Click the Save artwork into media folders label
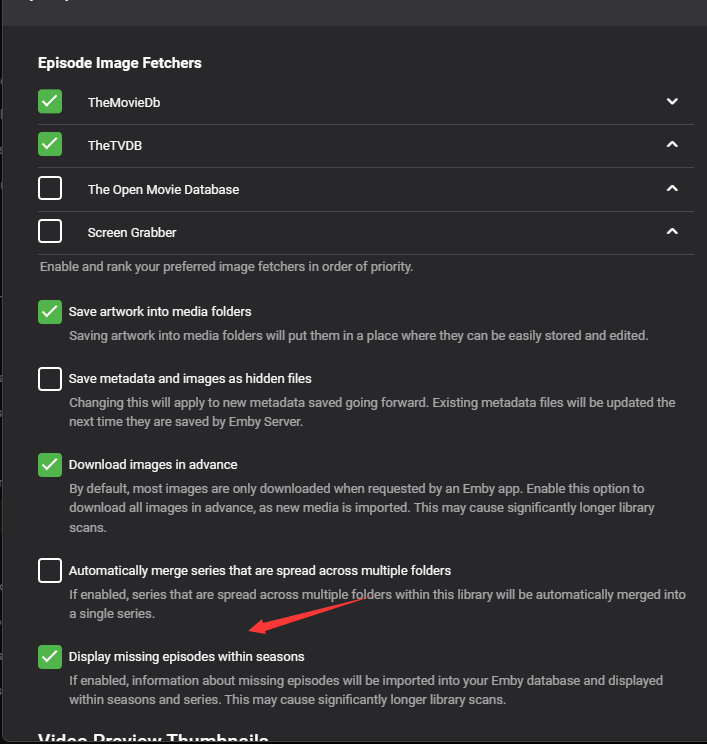Viewport: 707px width, 744px height. 160,312
